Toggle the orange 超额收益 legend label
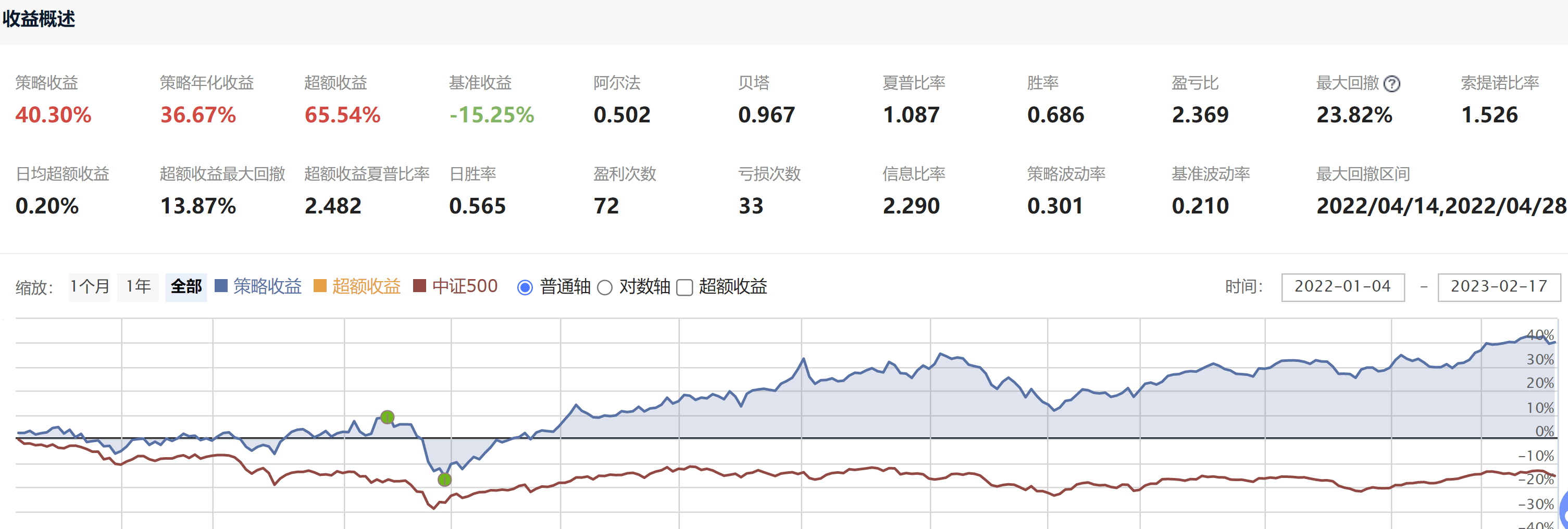Screen dimensions: 1568x529 [x=366, y=286]
